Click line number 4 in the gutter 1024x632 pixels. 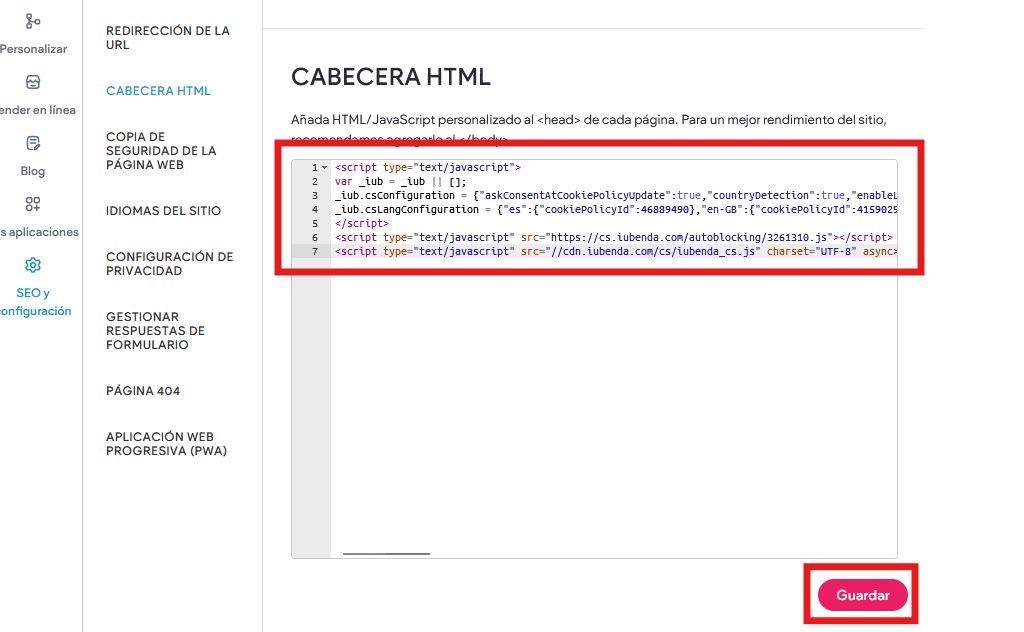[315, 210]
